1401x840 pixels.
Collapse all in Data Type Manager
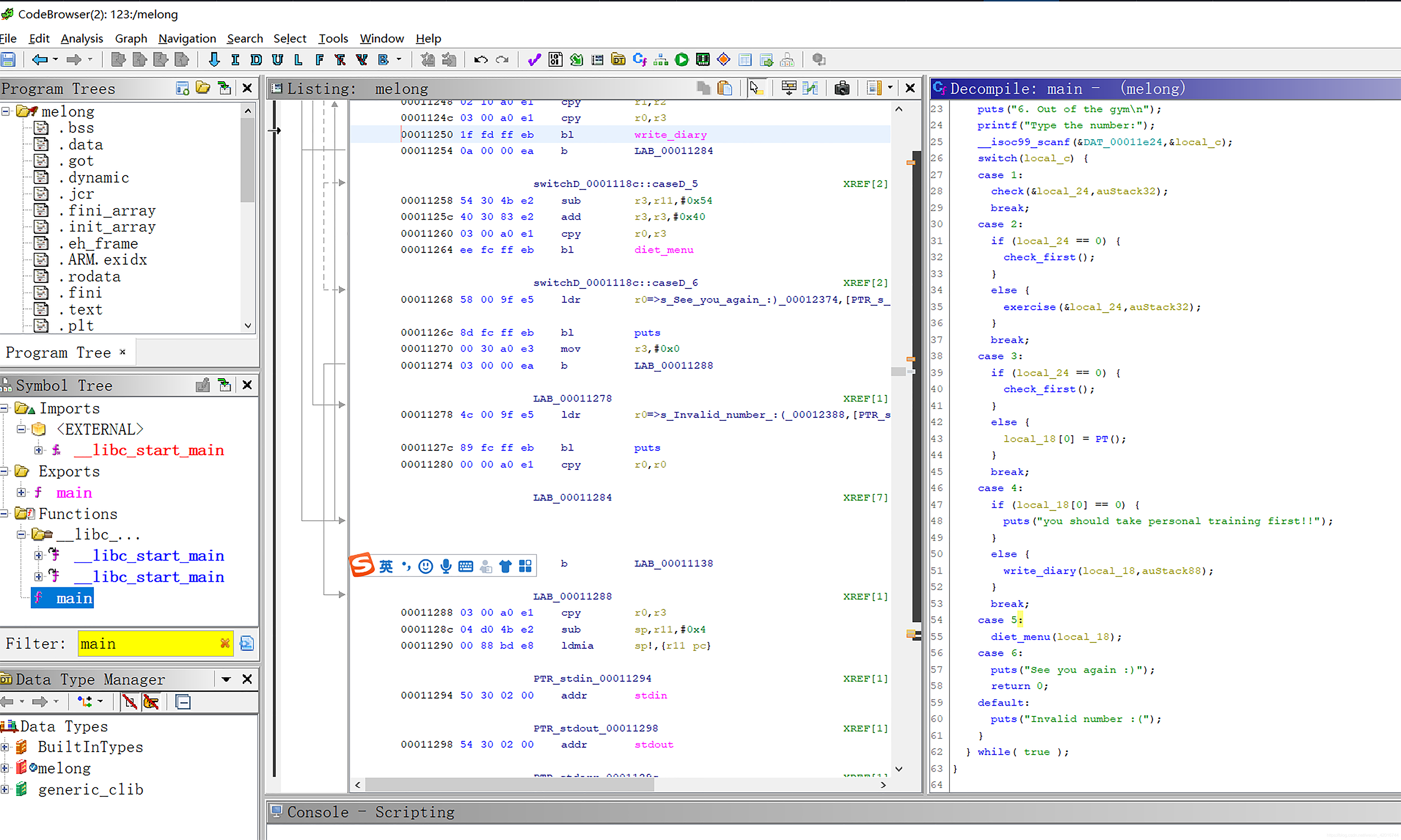click(183, 702)
